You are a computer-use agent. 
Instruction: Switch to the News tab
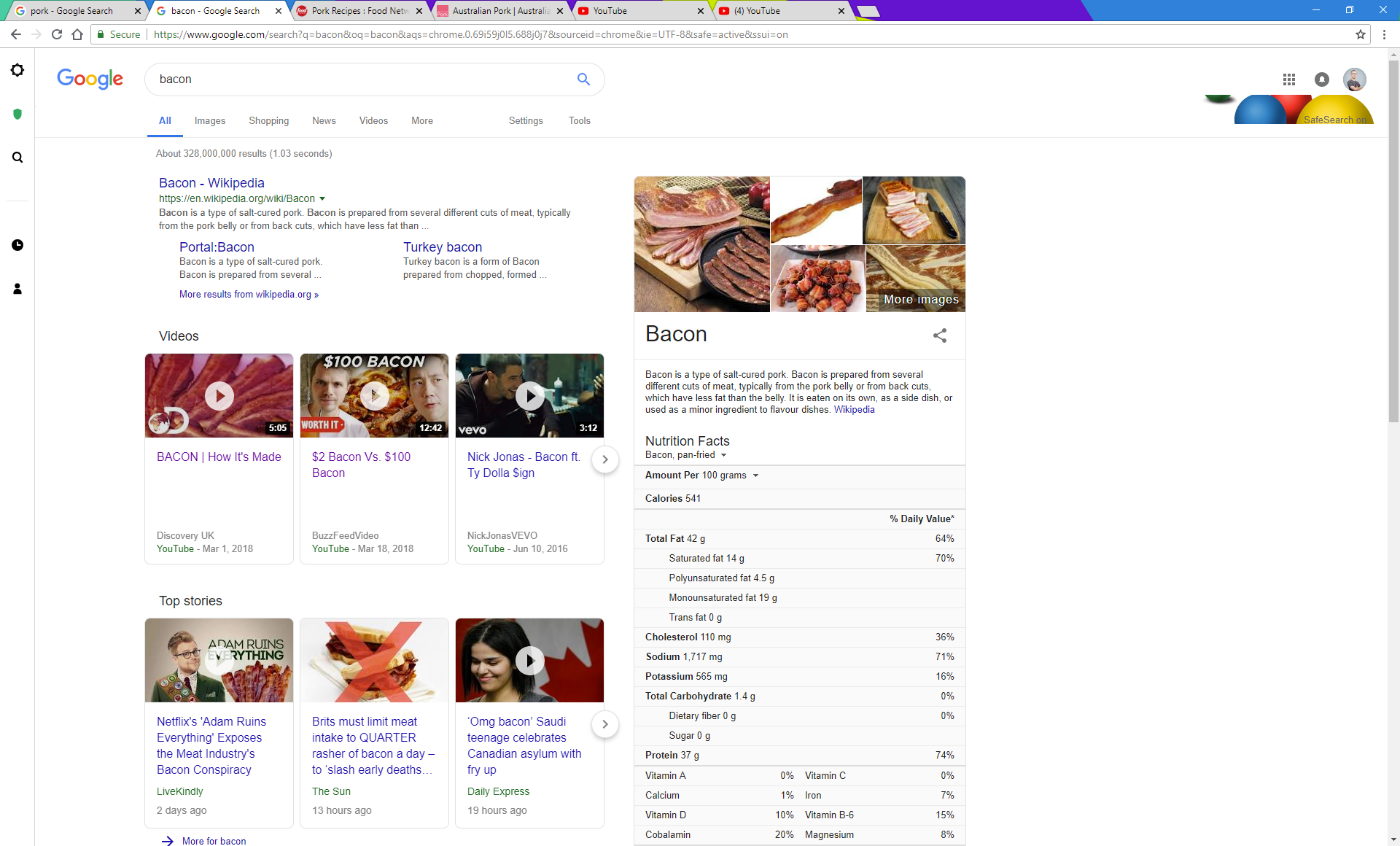pyautogui.click(x=324, y=121)
